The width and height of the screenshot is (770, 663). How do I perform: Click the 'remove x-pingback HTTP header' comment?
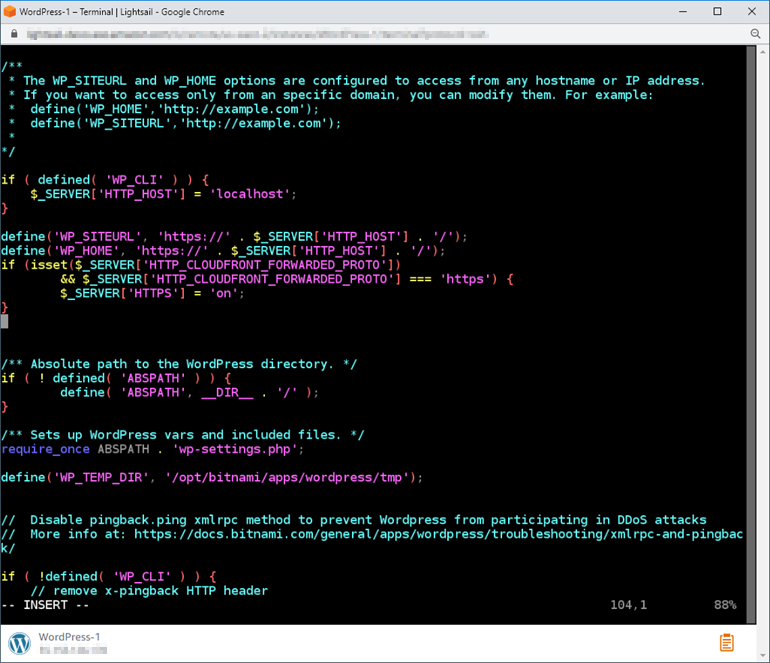tap(149, 591)
